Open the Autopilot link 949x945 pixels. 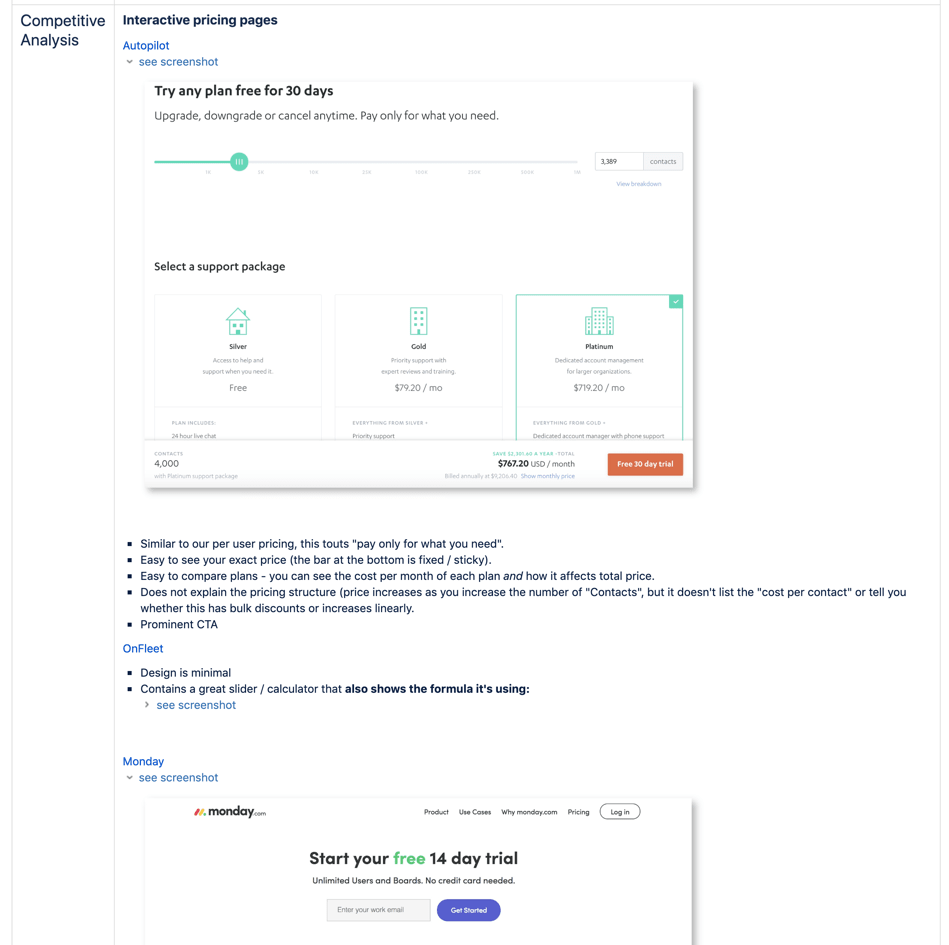pos(146,45)
